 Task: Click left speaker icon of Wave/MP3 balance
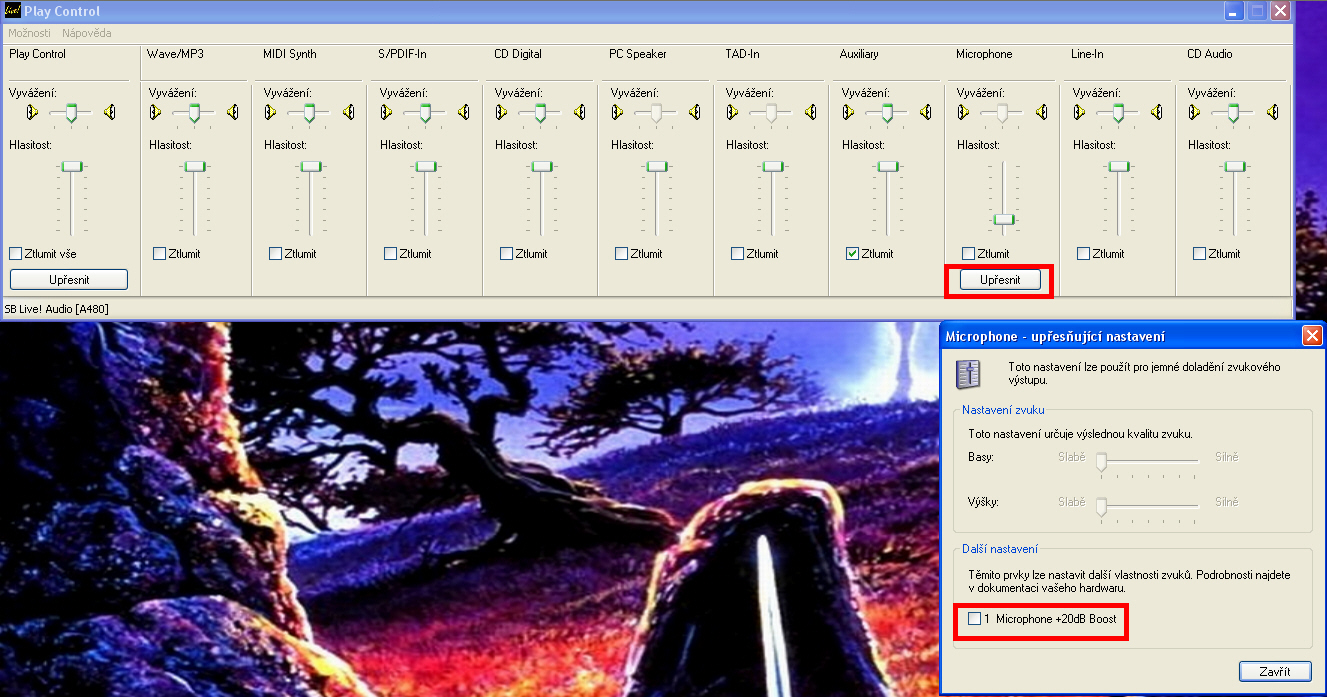click(x=157, y=112)
